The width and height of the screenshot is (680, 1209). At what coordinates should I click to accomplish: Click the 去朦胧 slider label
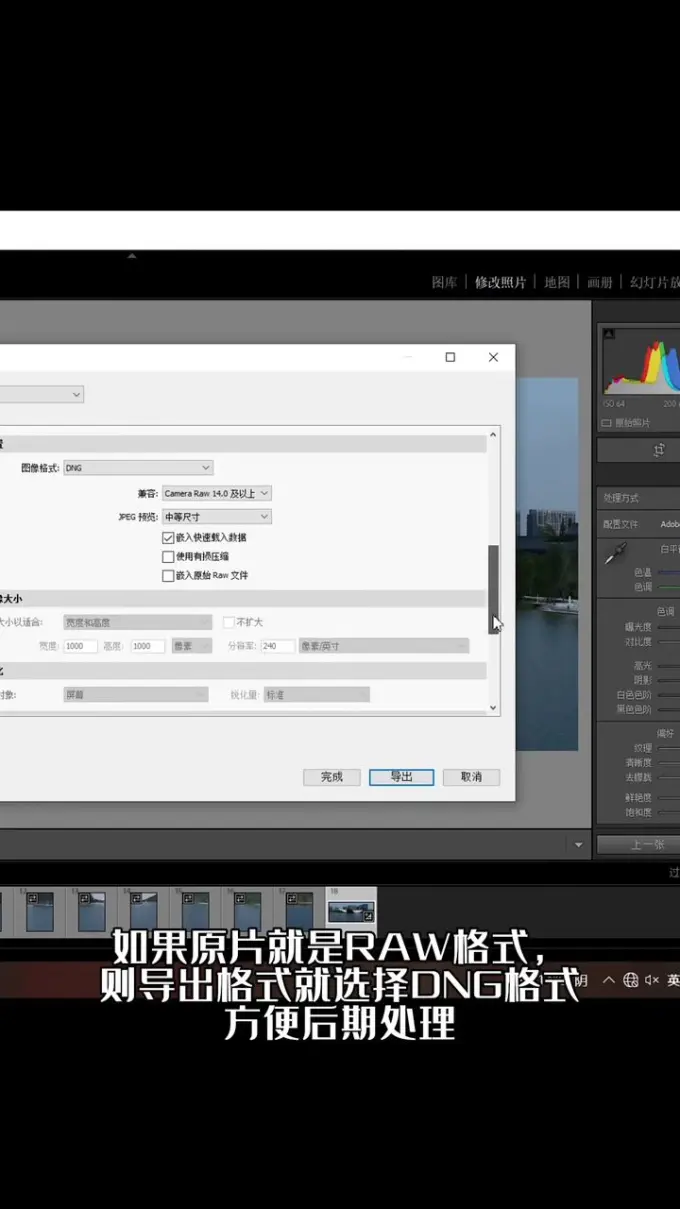(637, 777)
